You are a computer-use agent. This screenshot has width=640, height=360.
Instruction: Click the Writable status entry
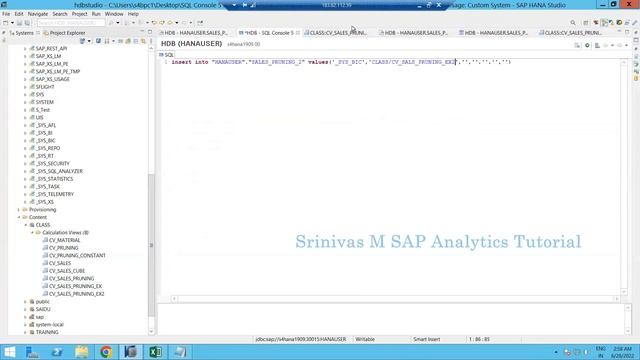[365, 340]
